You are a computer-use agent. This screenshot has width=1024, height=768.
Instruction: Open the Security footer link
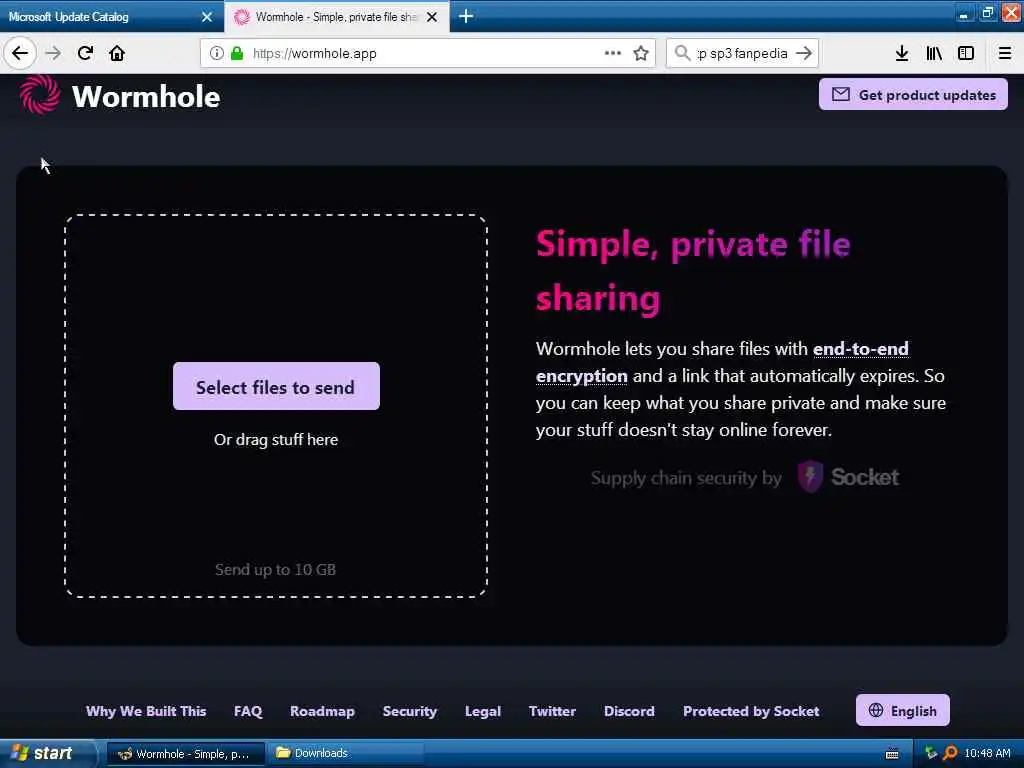tap(409, 711)
